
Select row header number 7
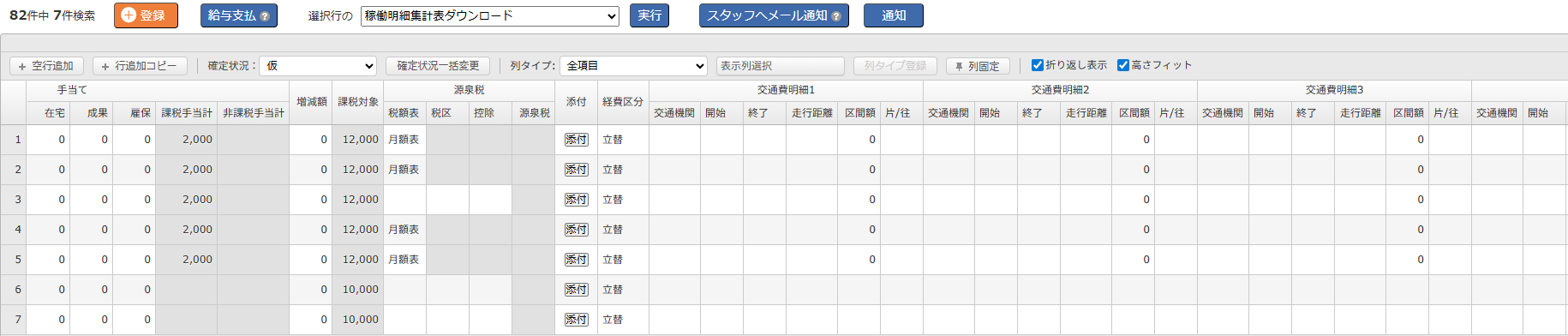(14, 320)
